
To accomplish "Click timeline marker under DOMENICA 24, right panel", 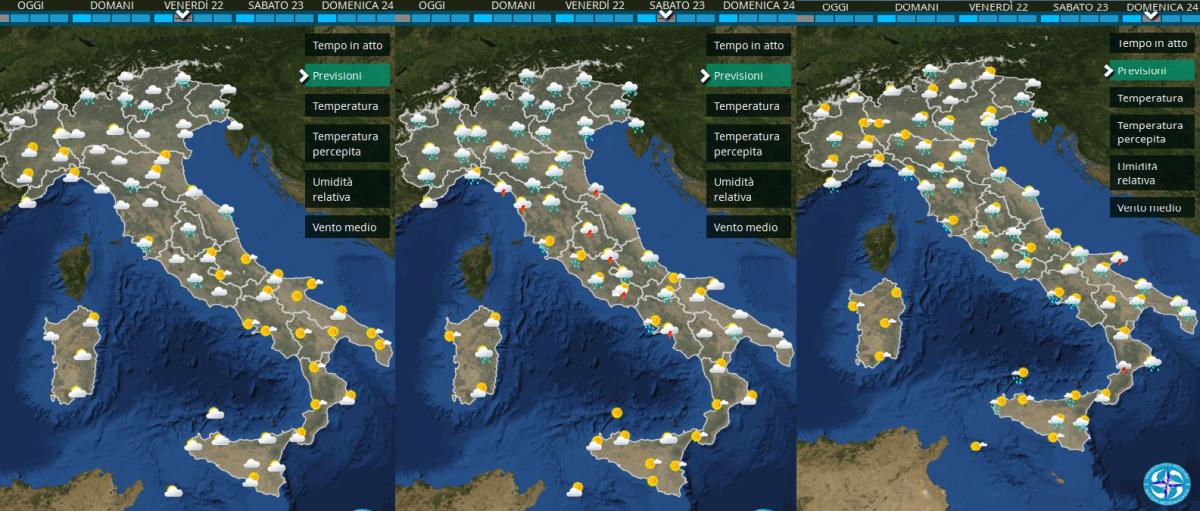I will click(x=1151, y=15).
